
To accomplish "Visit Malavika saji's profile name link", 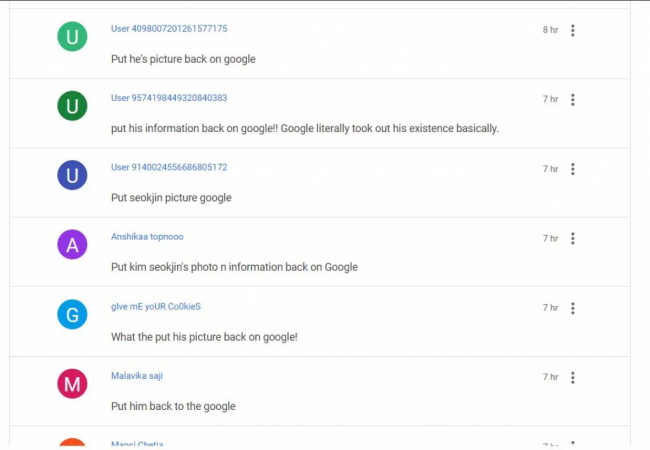I will (137, 376).
